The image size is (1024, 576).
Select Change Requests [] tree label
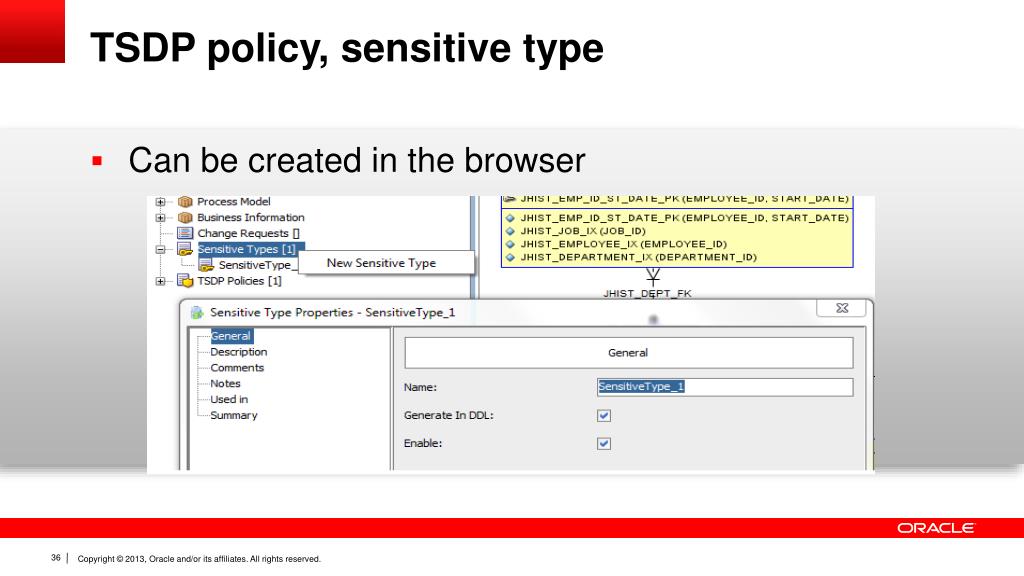[248, 233]
